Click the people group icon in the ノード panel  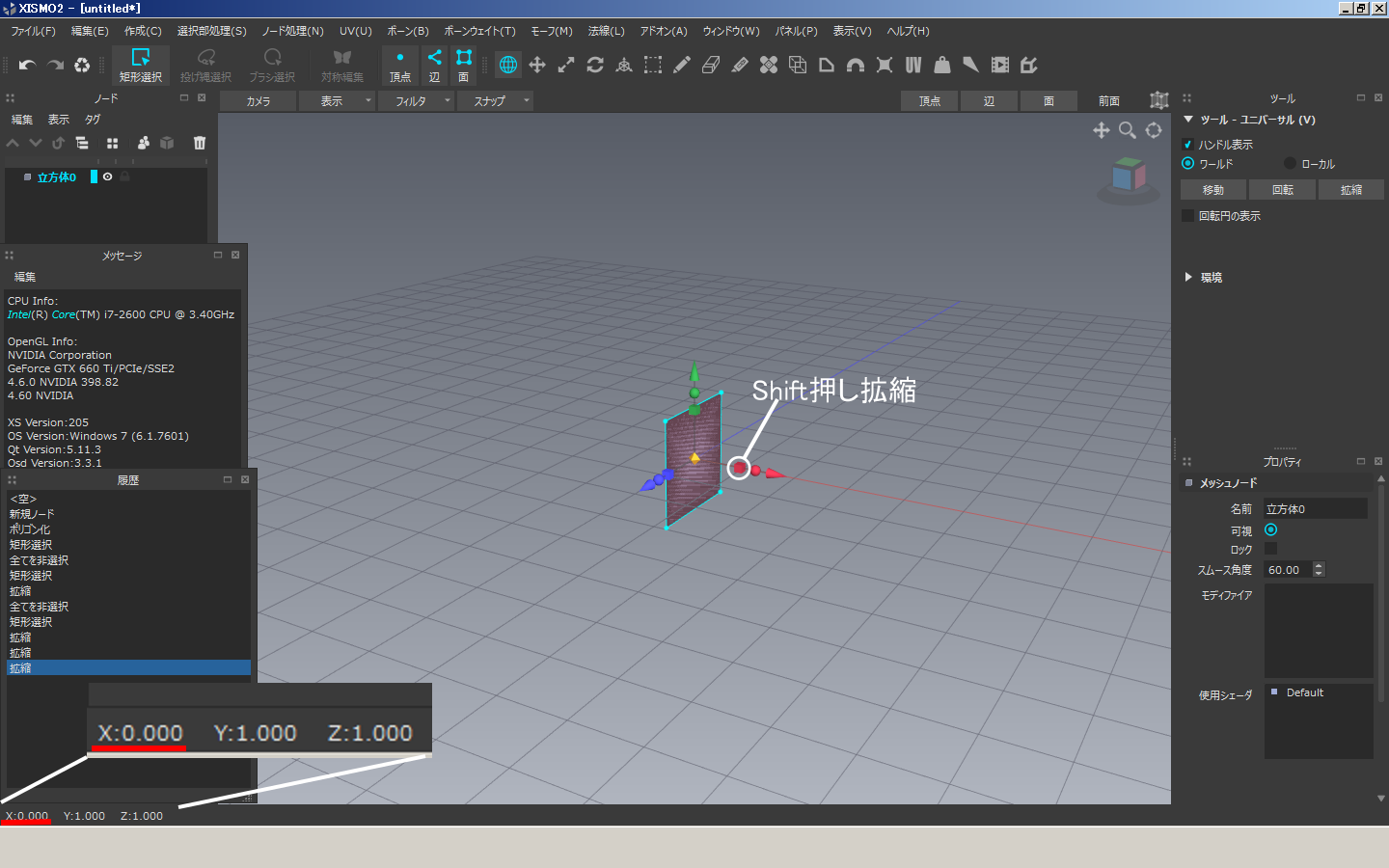pos(143,143)
